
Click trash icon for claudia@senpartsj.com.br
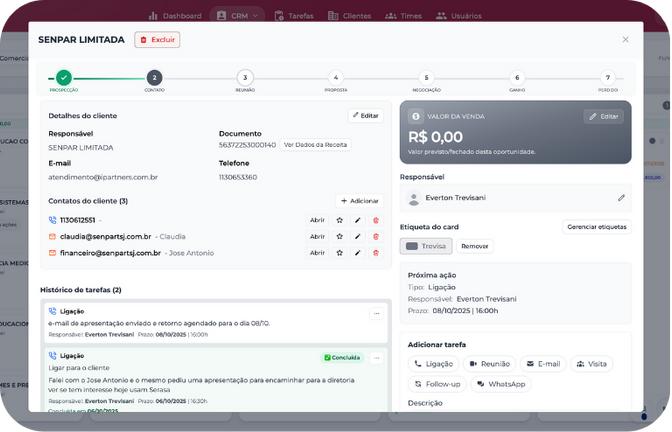(x=376, y=237)
